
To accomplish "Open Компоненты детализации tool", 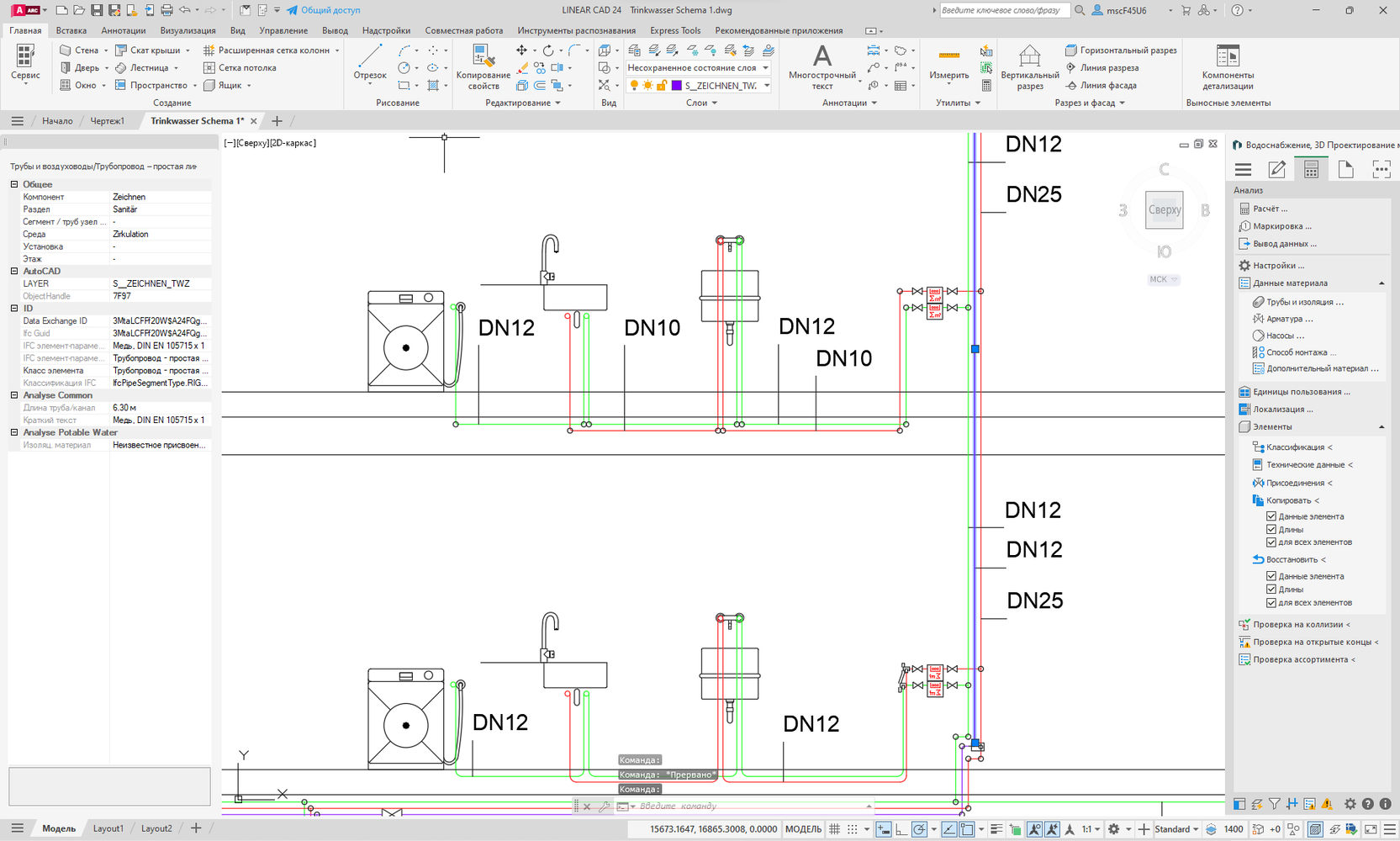I will [x=1227, y=66].
